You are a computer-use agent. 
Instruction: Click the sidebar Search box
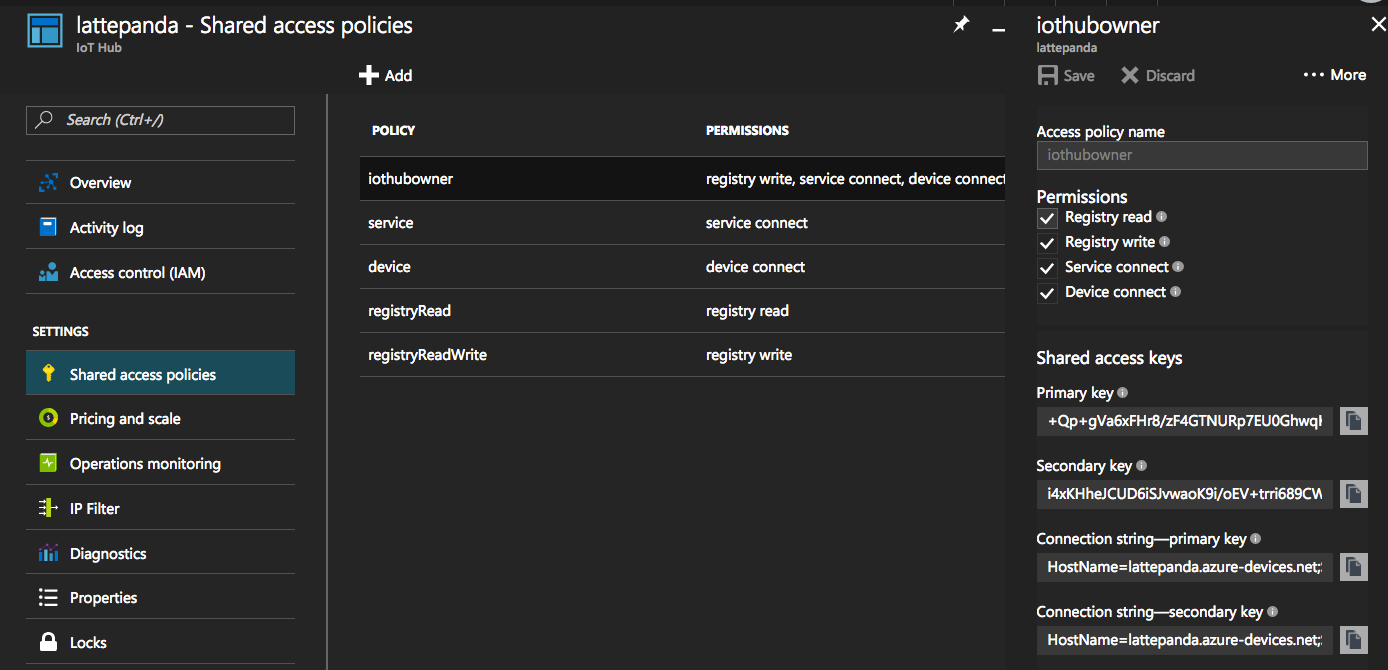(x=160, y=120)
